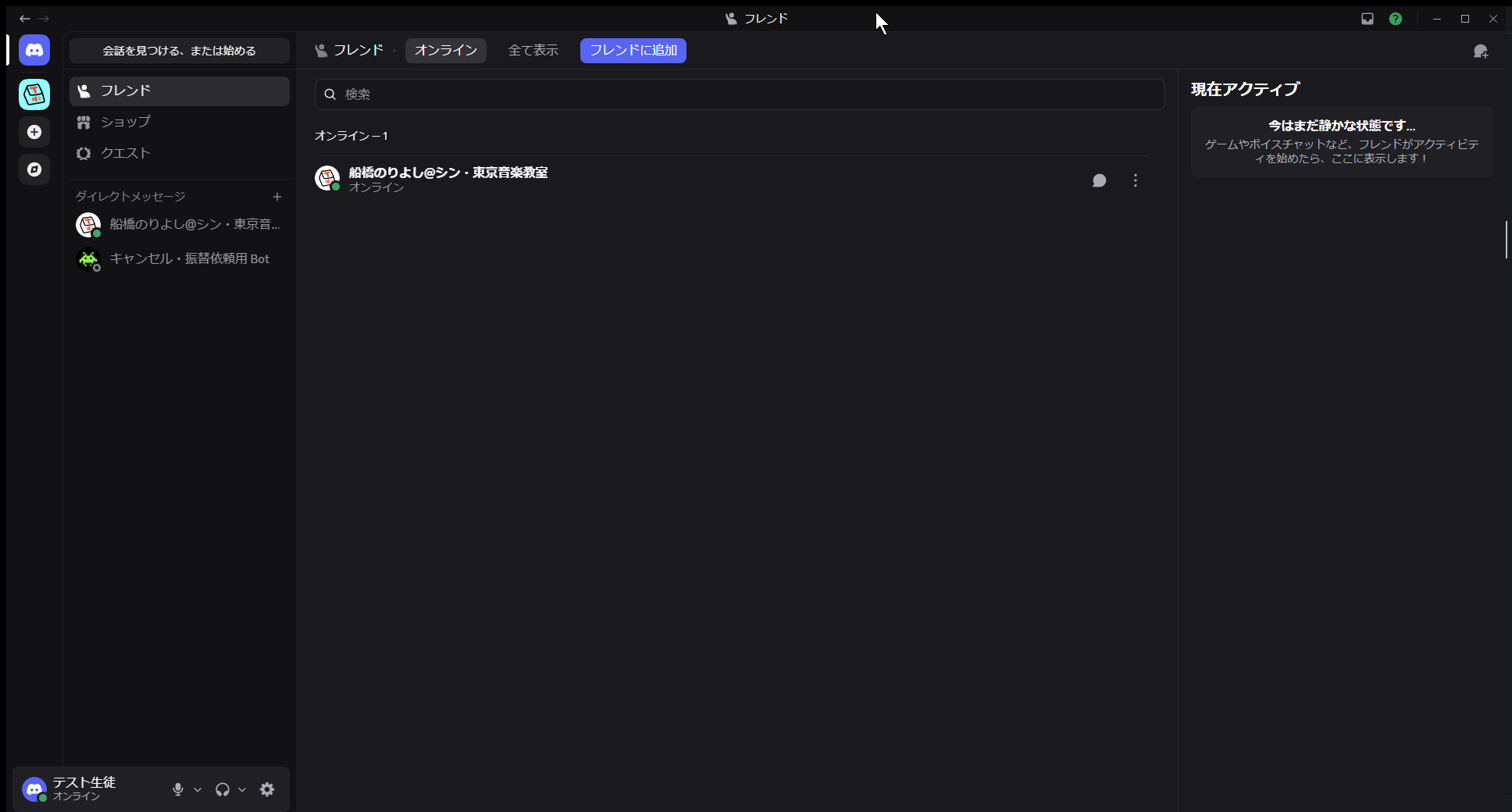The image size is (1512, 812).
Task: Message 船橋のりよし via chat bubble icon
Action: (1099, 180)
